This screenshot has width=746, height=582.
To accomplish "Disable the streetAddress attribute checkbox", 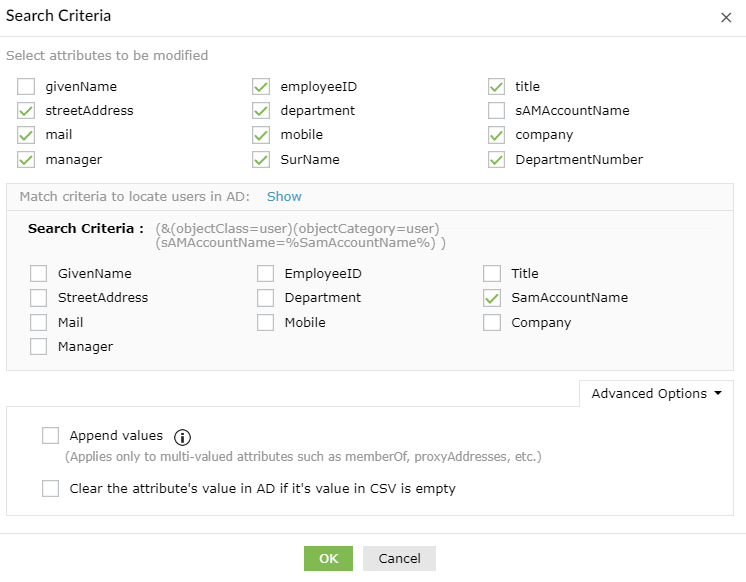I will 26,111.
